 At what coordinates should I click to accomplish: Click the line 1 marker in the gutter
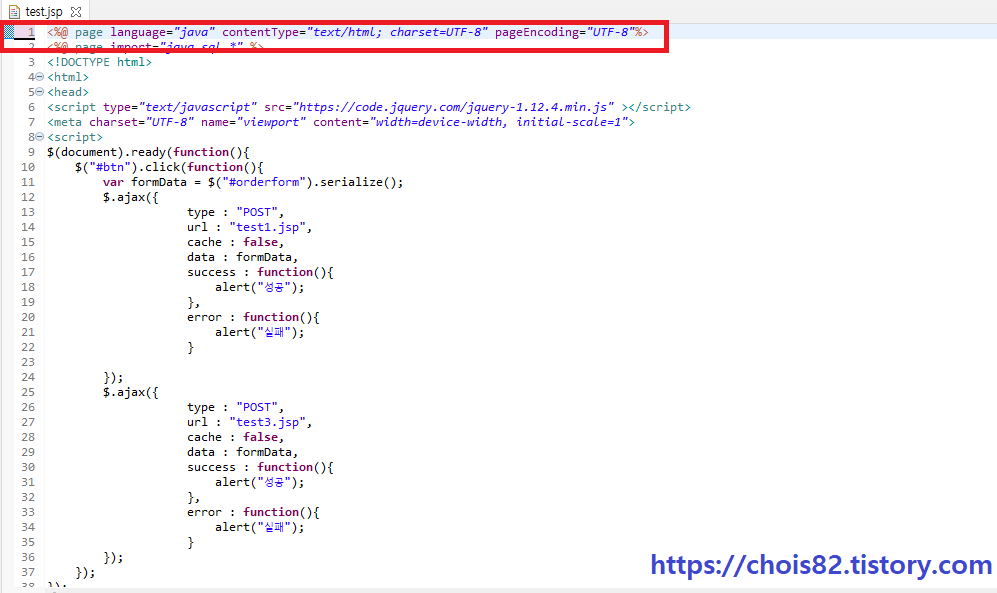click(9, 32)
